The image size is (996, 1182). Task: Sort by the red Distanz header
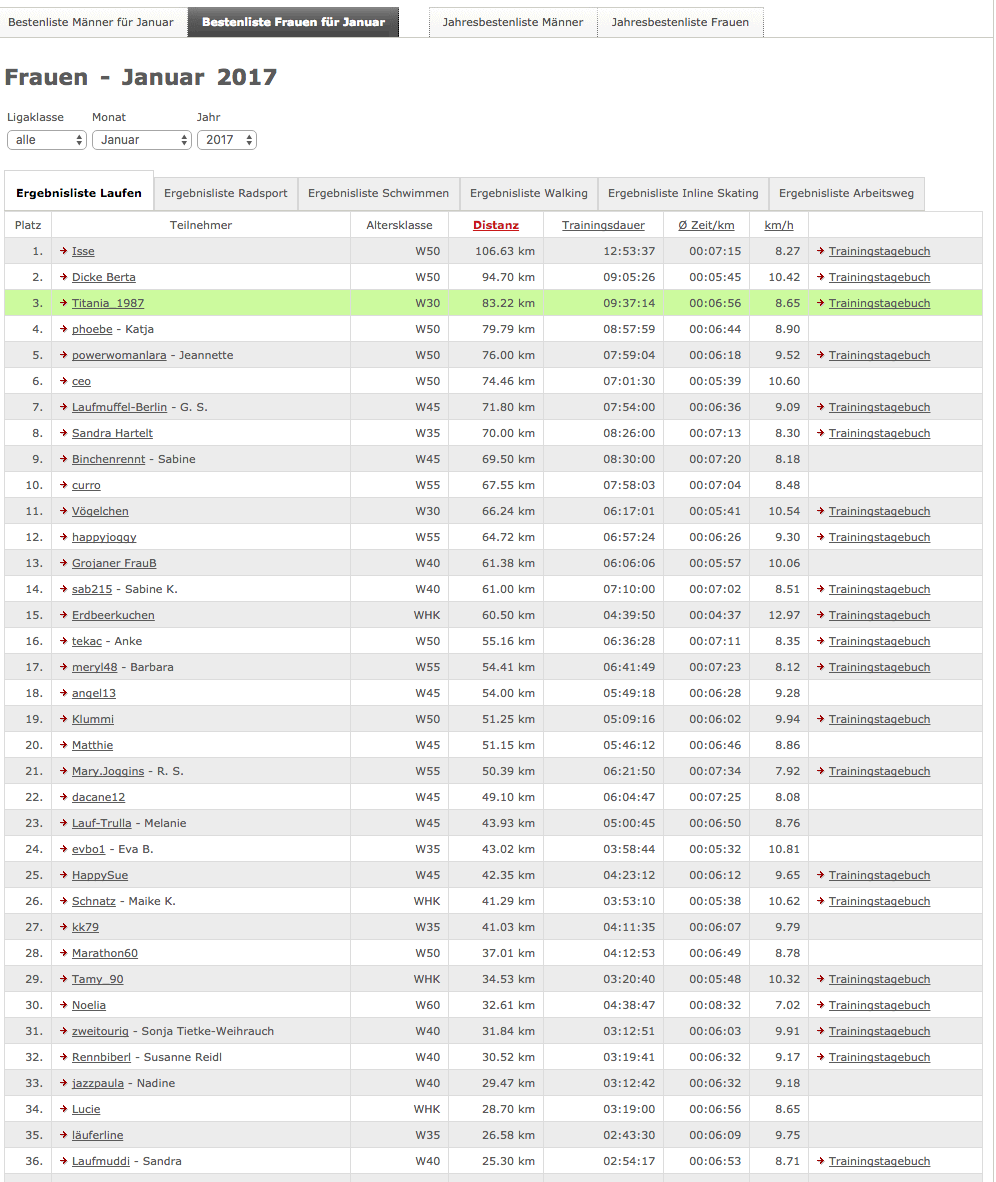(x=496, y=225)
